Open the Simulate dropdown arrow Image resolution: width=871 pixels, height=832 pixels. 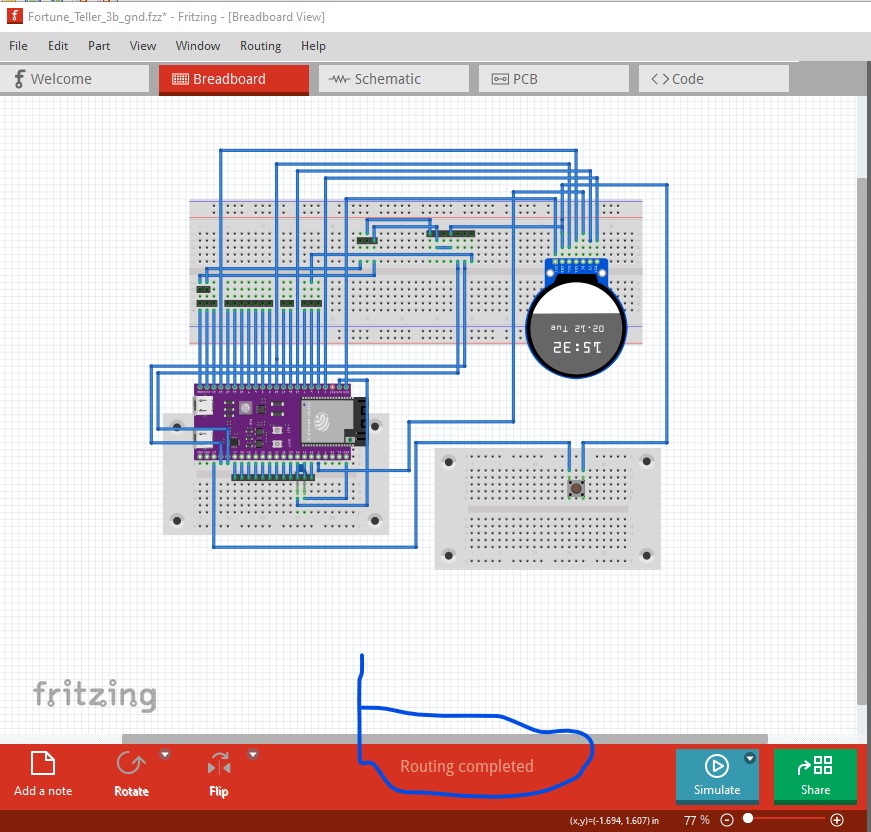pos(750,760)
